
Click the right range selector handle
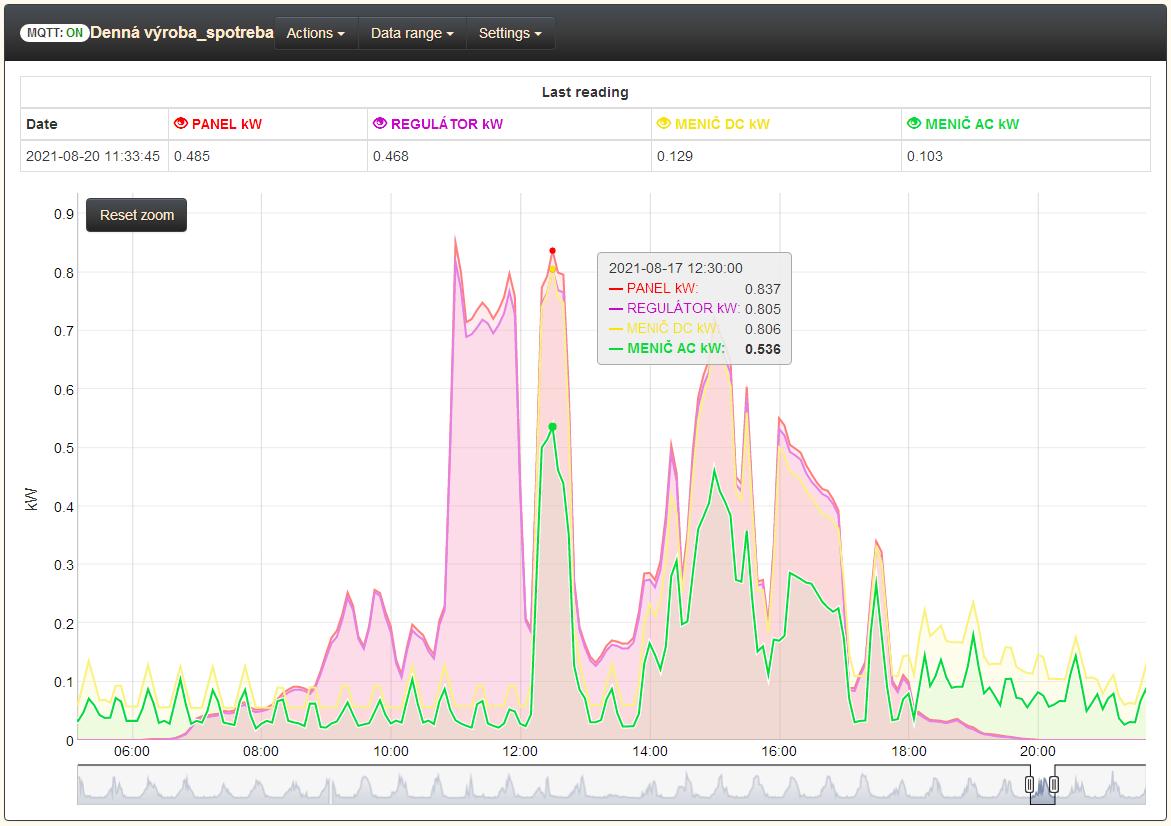tap(1054, 785)
